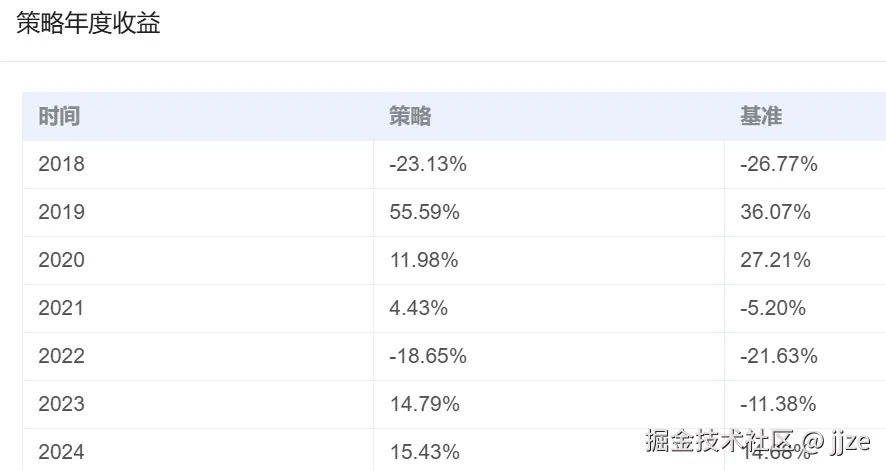
Task: Click the 2019 strategy value 55.59%
Action: 424,212
